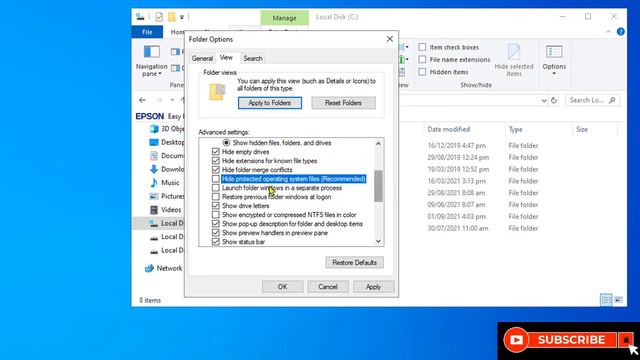Image resolution: width=640 pixels, height=360 pixels.
Task: Toggle Hidden items in ribbon
Action: pos(422,72)
